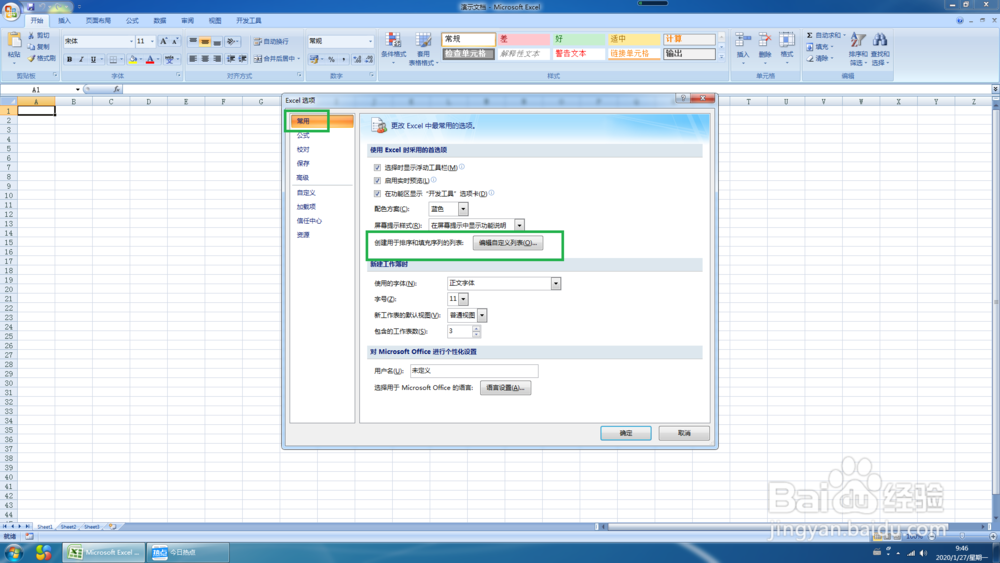
Task: Switch to the 公式 ribbon tab
Action: (x=132, y=21)
